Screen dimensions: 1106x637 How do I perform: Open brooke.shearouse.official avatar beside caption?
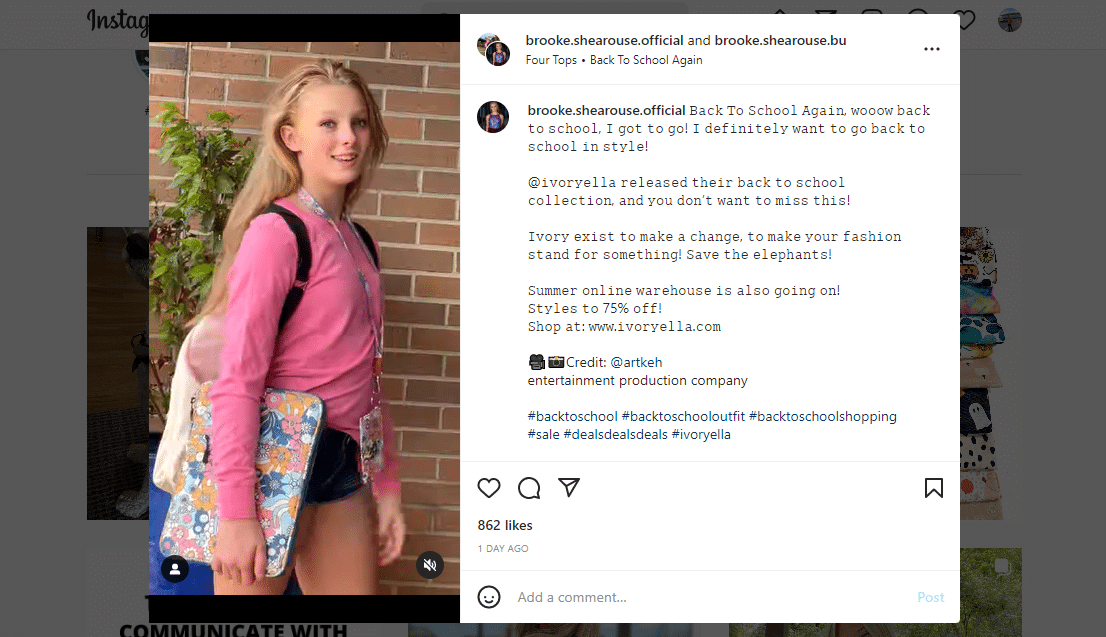pyautogui.click(x=493, y=117)
